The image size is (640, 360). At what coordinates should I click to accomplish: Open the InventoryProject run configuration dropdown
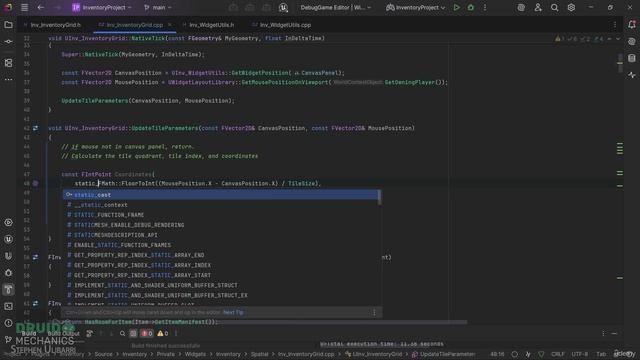416,7
